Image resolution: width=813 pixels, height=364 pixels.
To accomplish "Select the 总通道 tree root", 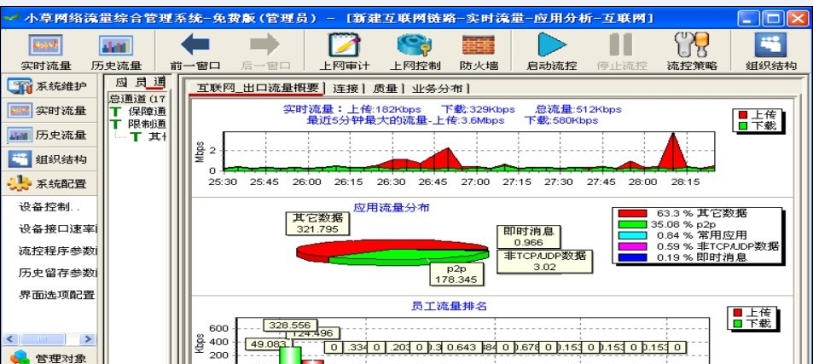I will pos(138,98).
